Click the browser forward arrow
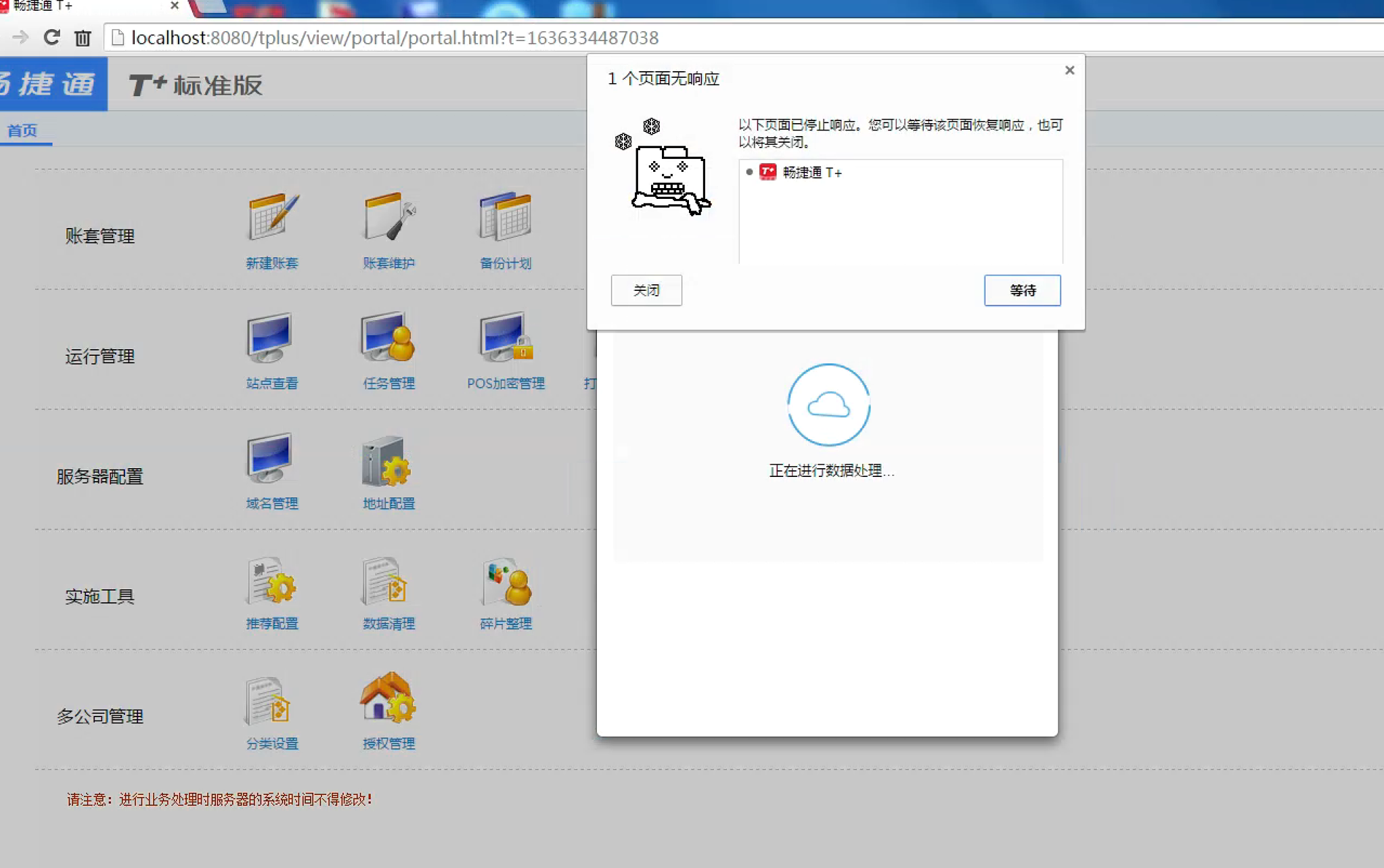The image size is (1384, 868). point(20,37)
